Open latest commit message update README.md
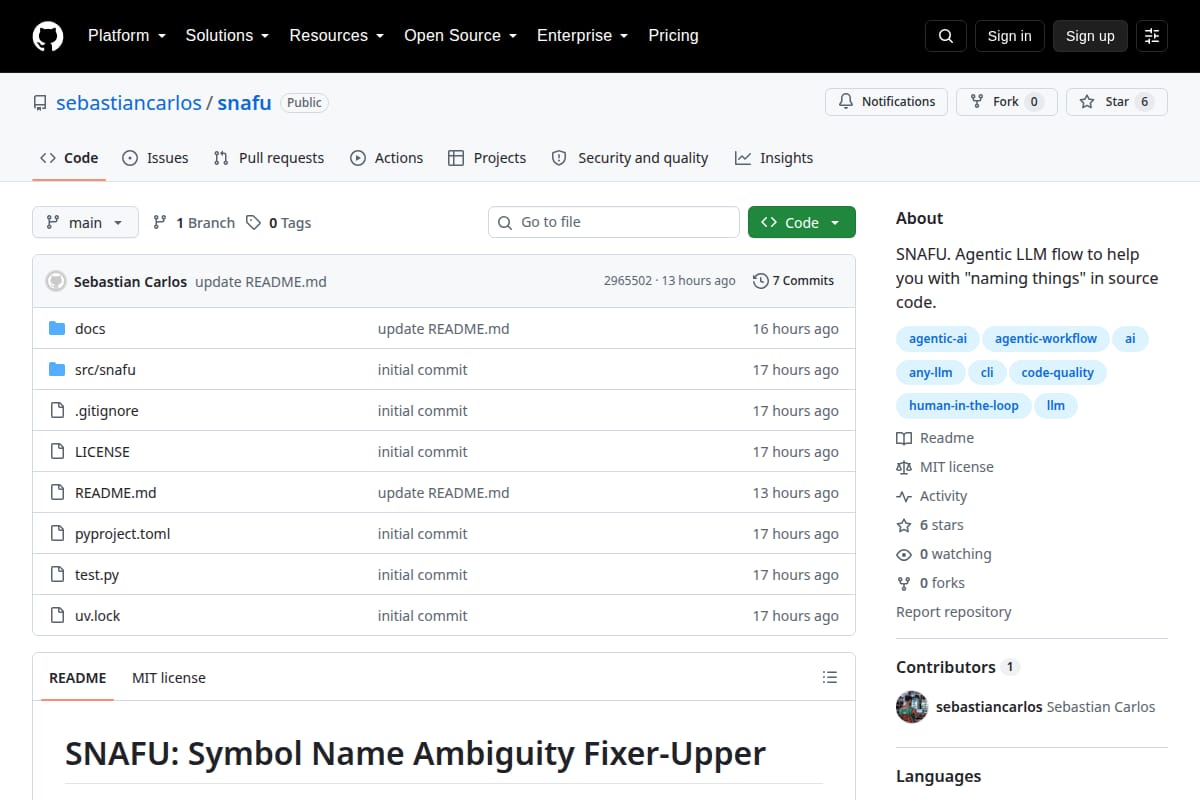The height and width of the screenshot is (800, 1200). (x=261, y=282)
